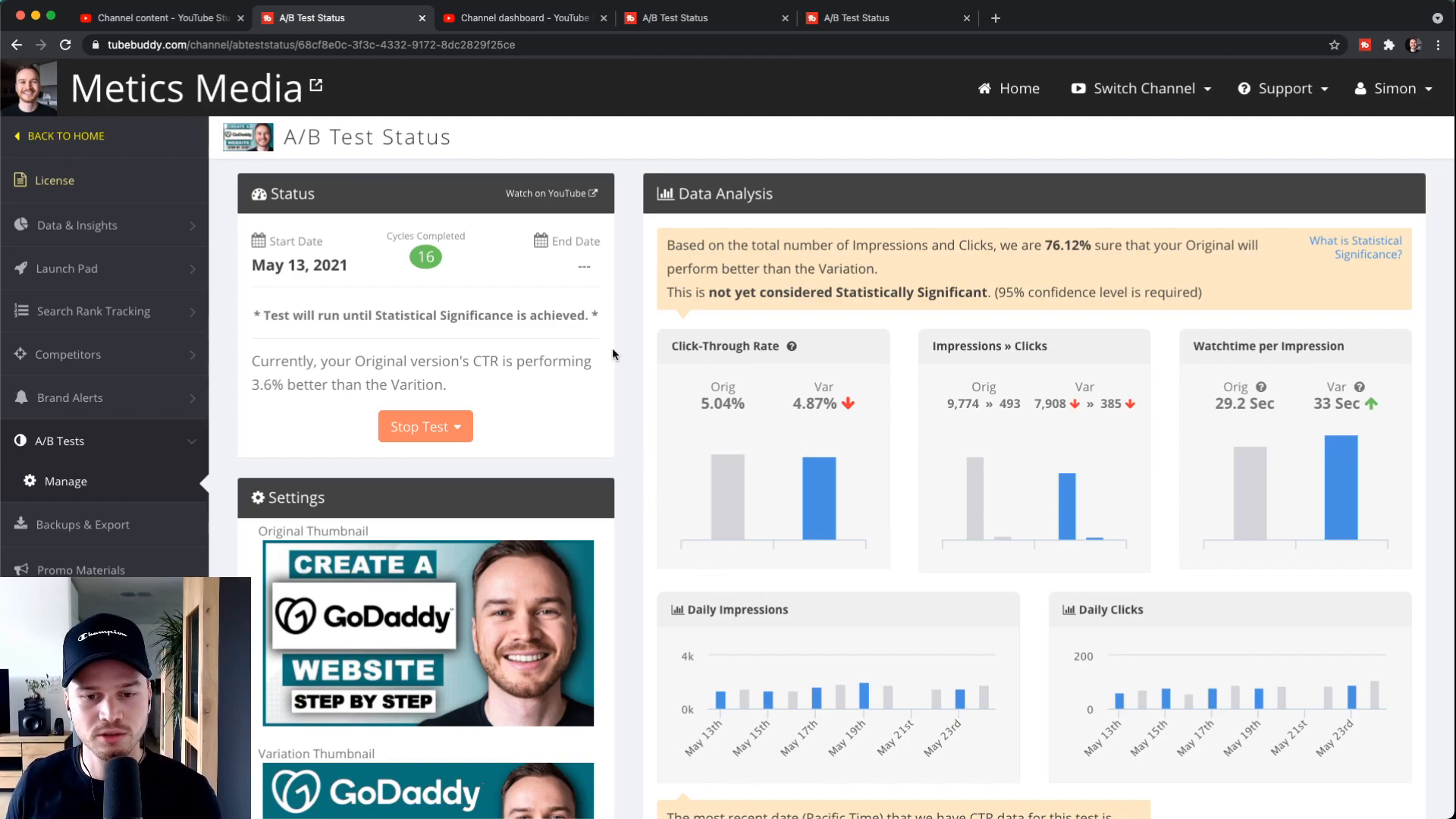Click the Chrome profile avatar

click(x=1414, y=45)
